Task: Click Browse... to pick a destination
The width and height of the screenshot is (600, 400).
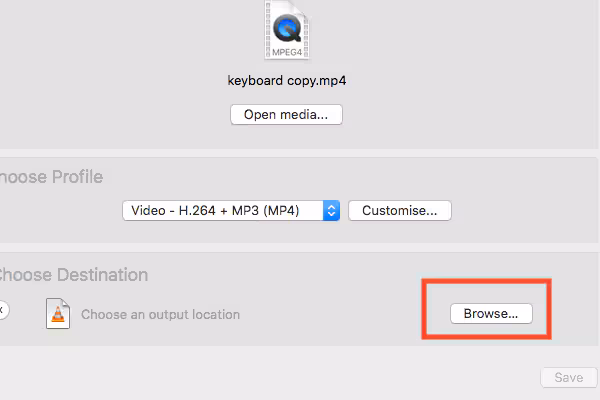Action: pyautogui.click(x=491, y=313)
